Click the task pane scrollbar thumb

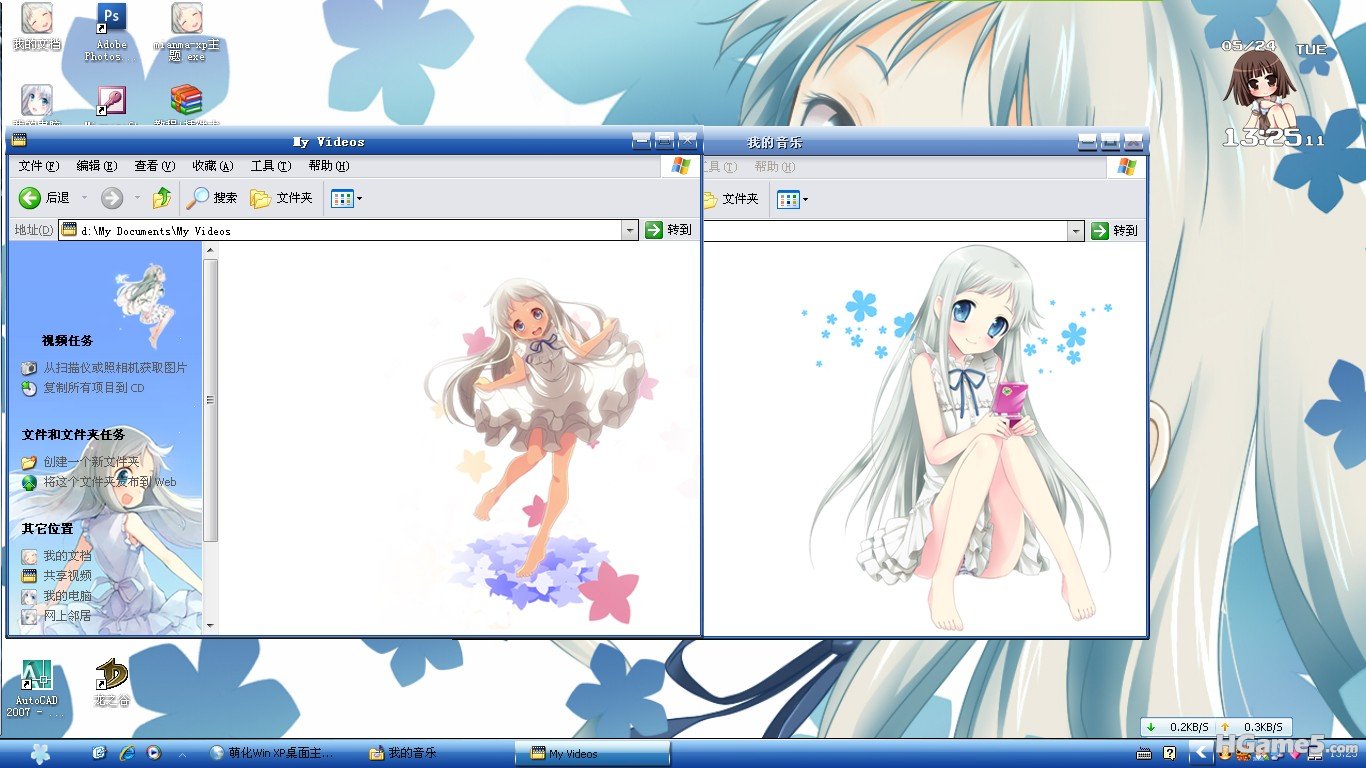tap(210, 400)
